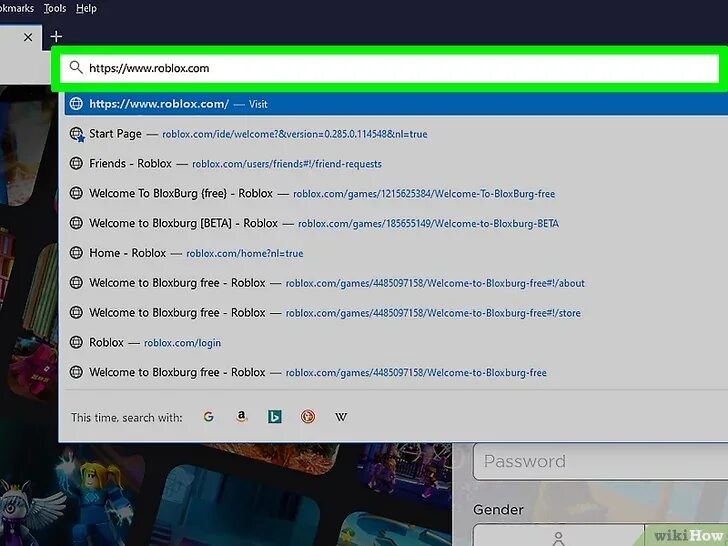Click the roblox.com/users/friends#!/friend-requests URL text
Screen dimensions: 728x546
click(287, 164)
